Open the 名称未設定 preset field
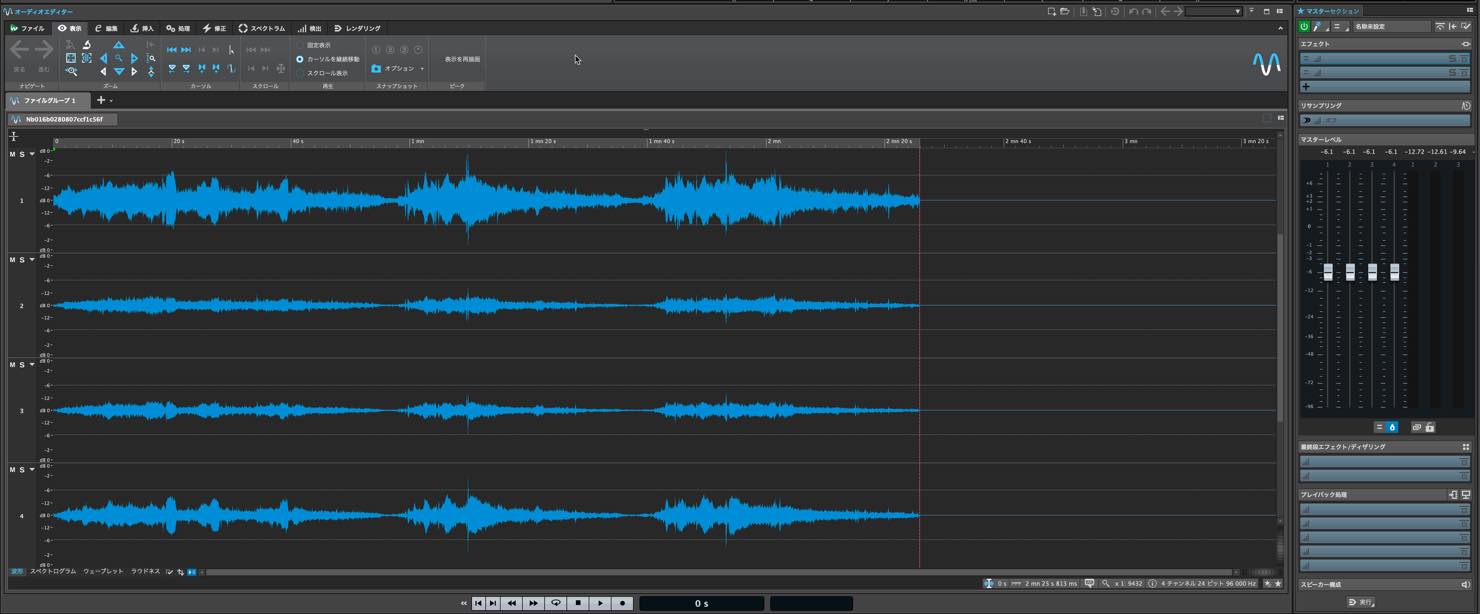Screen dimensions: 1480x614 1392,26
